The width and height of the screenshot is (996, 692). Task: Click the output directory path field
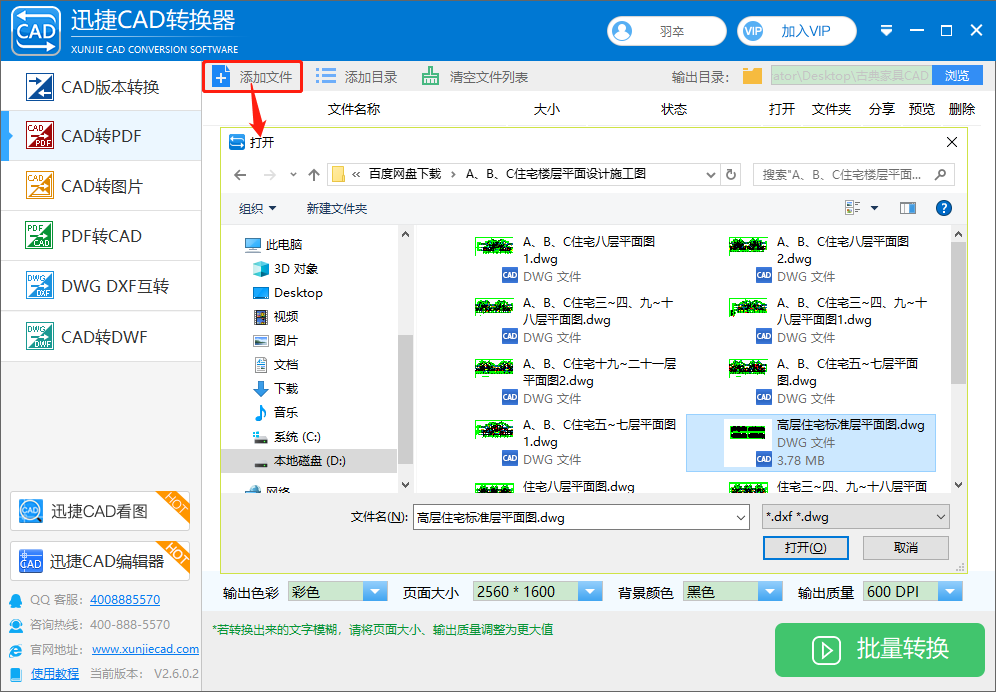coord(852,76)
